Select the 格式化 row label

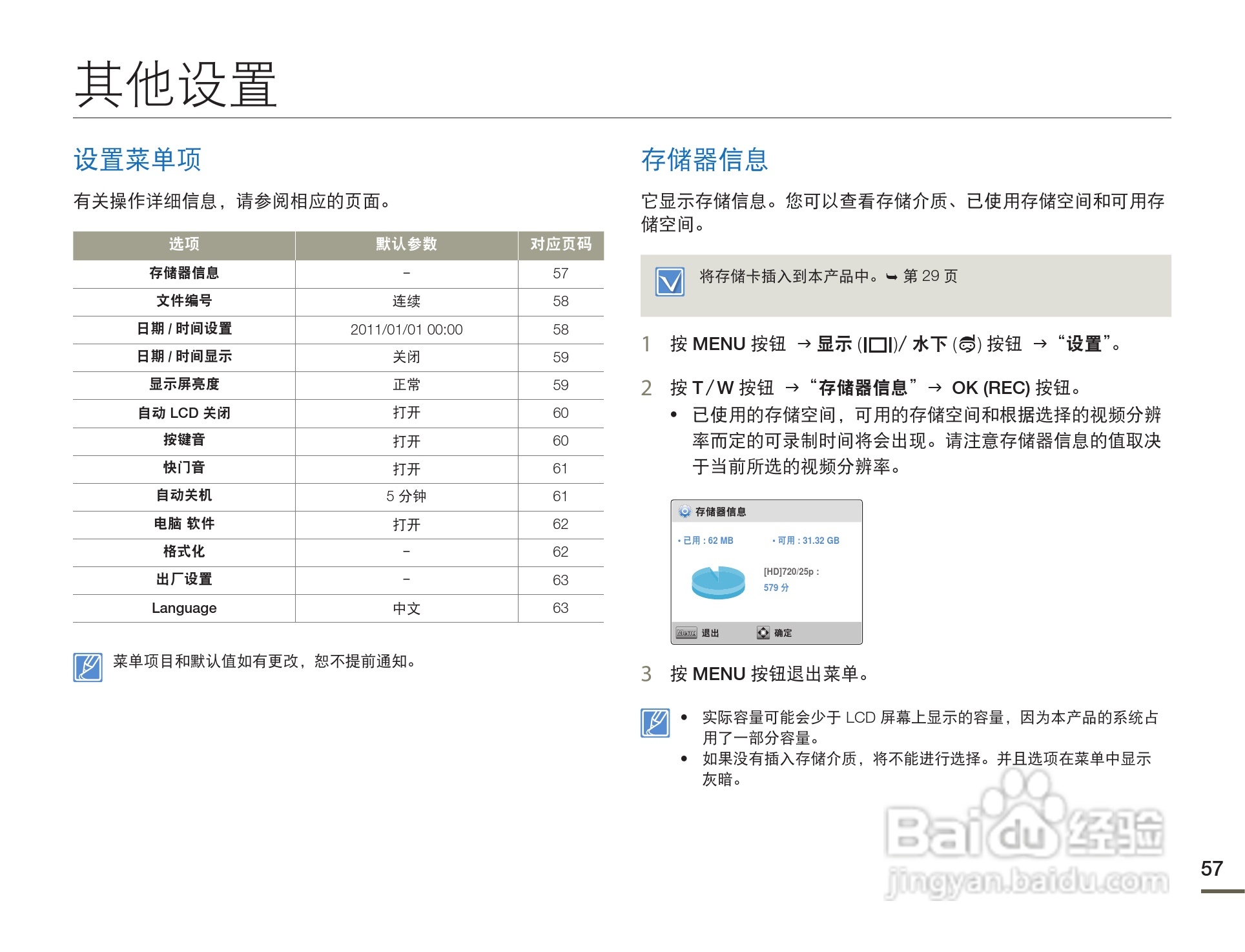tap(184, 552)
